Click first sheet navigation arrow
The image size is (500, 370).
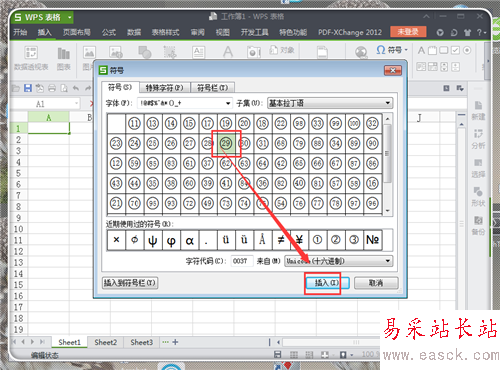pos(14,342)
